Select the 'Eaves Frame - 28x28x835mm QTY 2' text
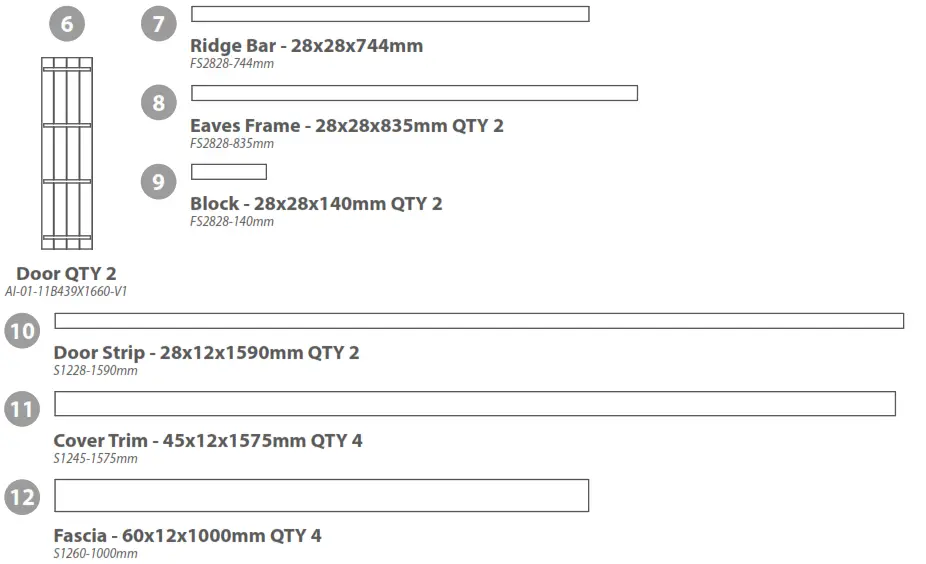The height and width of the screenshot is (564, 926). (346, 126)
